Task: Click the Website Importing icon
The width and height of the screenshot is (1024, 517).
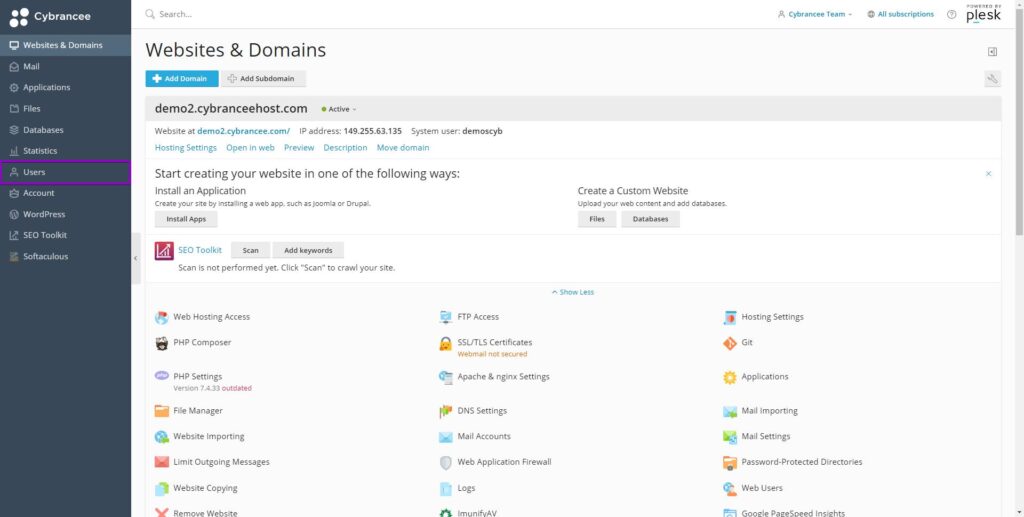Action: click(161, 437)
